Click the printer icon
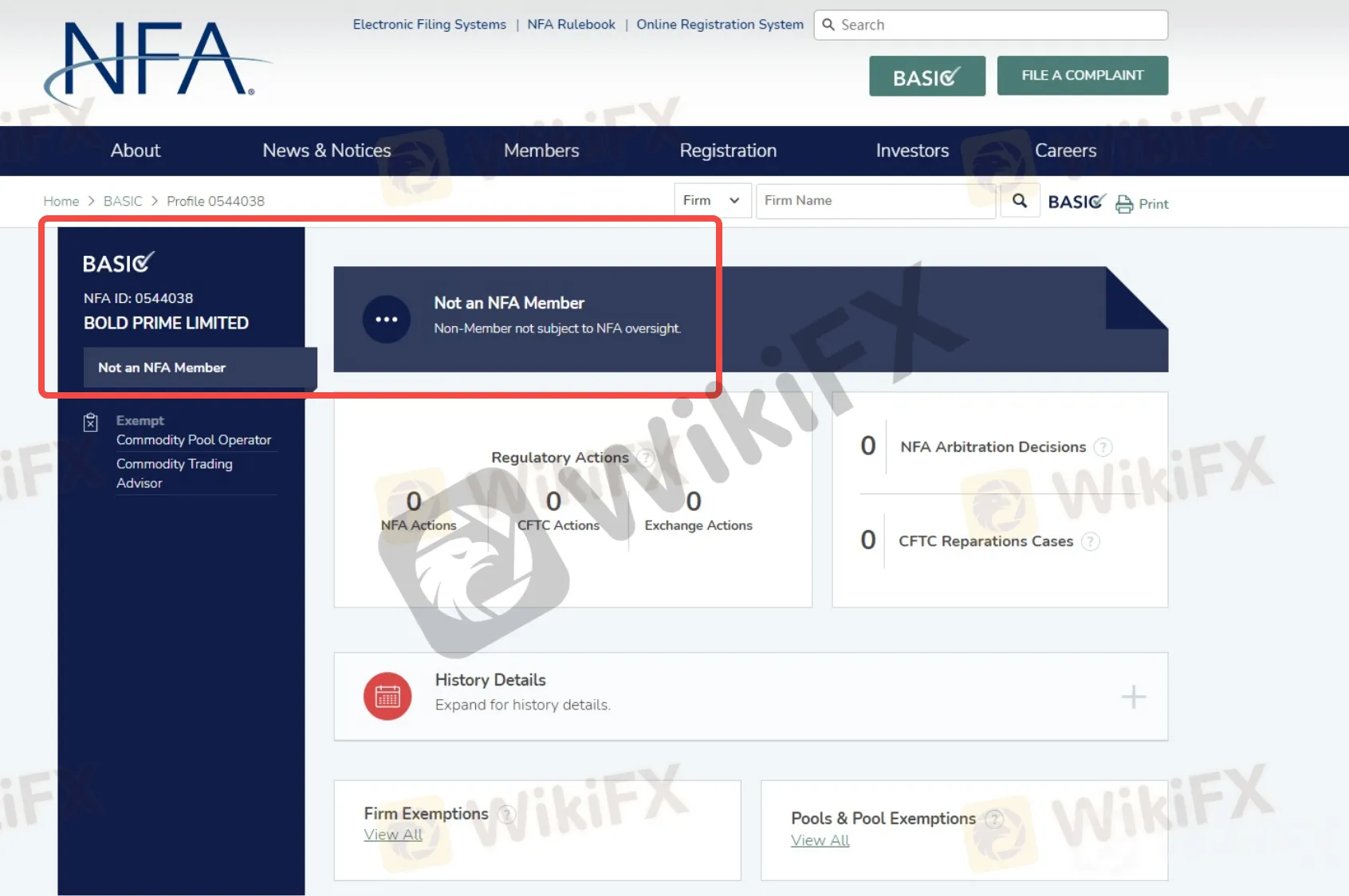 pyautogui.click(x=1124, y=204)
